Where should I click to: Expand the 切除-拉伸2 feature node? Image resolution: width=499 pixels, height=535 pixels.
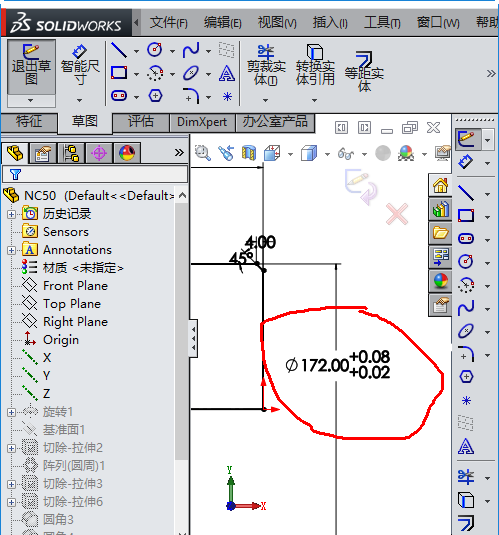(x=11, y=448)
